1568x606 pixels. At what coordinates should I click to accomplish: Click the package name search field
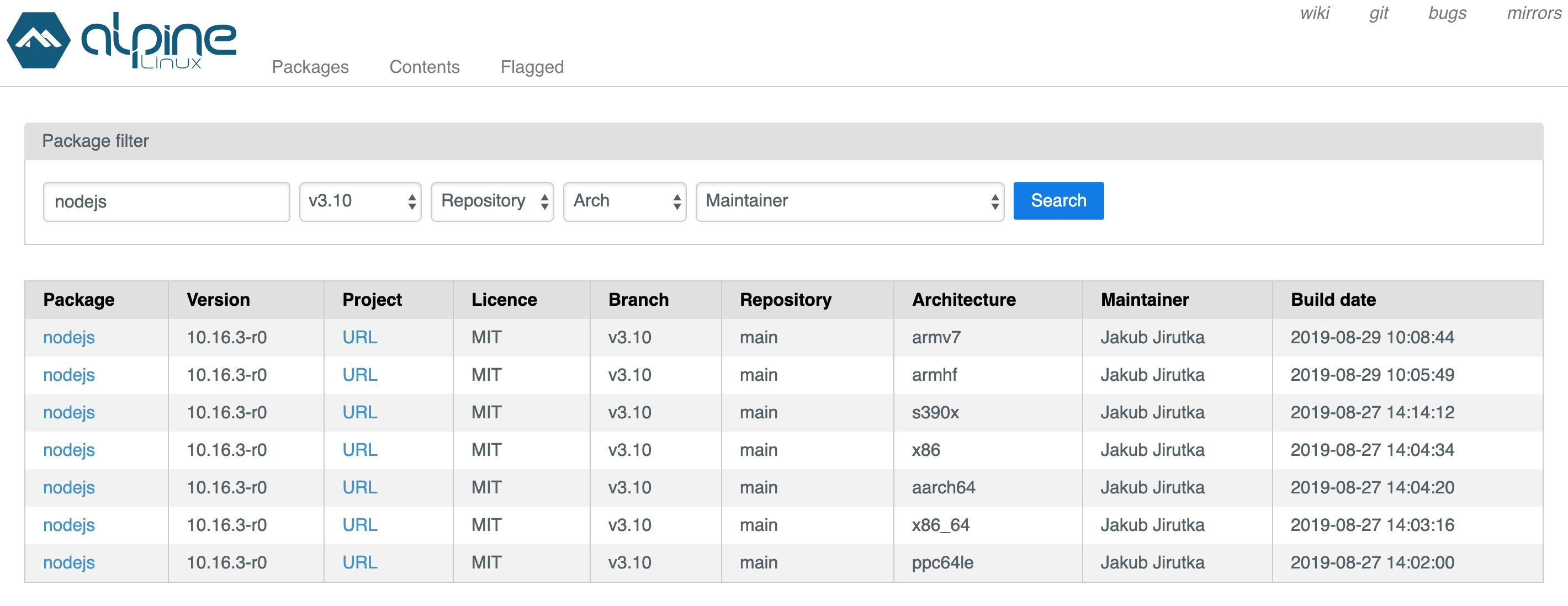coord(166,201)
